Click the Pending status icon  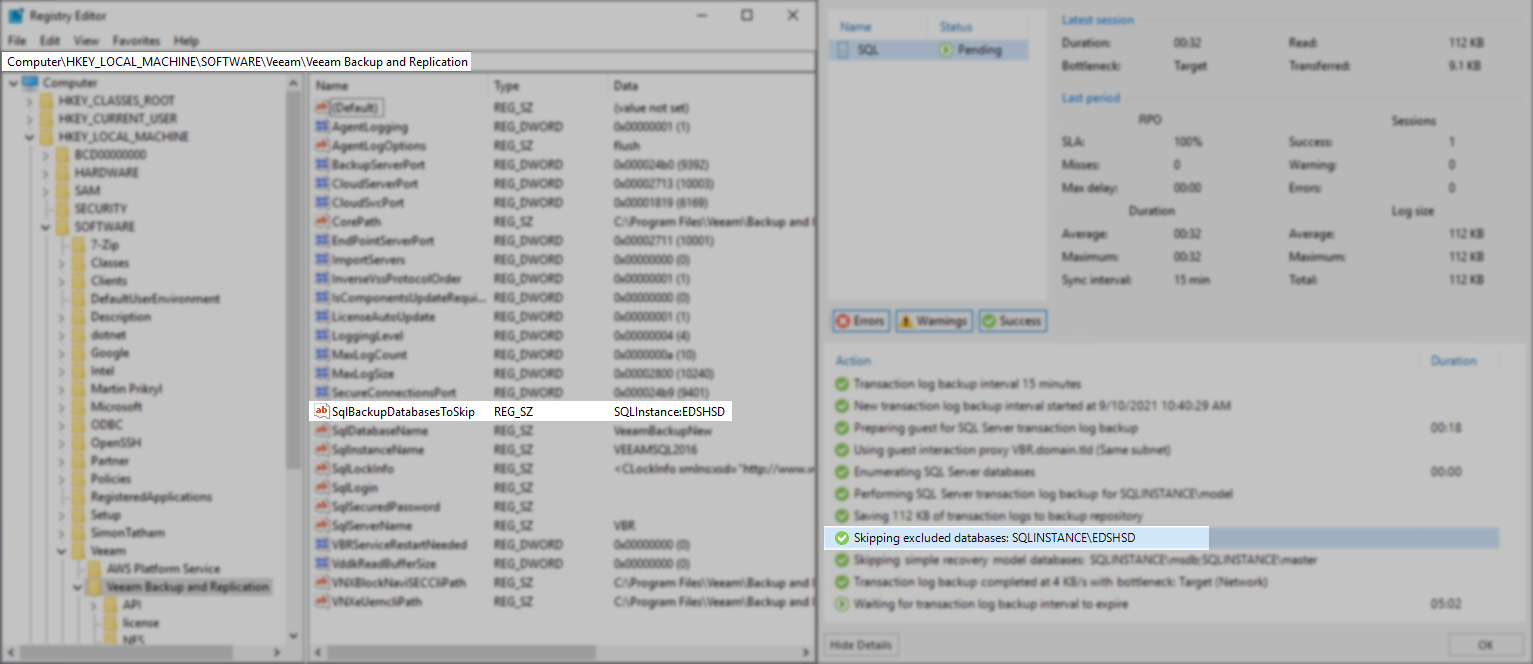[946, 50]
